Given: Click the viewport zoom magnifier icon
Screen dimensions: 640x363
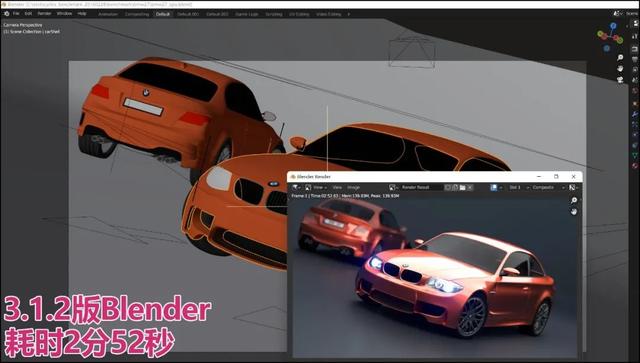Looking at the screenshot, I should tap(620, 58).
